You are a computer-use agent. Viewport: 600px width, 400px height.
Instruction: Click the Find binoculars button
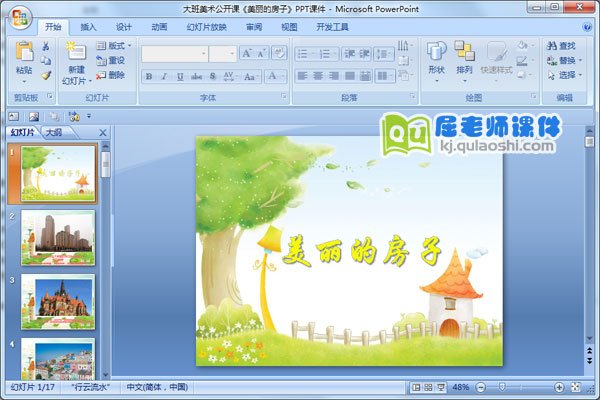(x=561, y=46)
